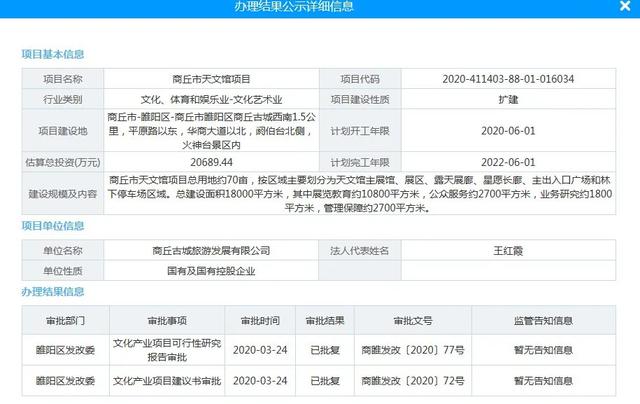Click planned completion date 2022-06-01
The image size is (640, 404).
(508, 162)
